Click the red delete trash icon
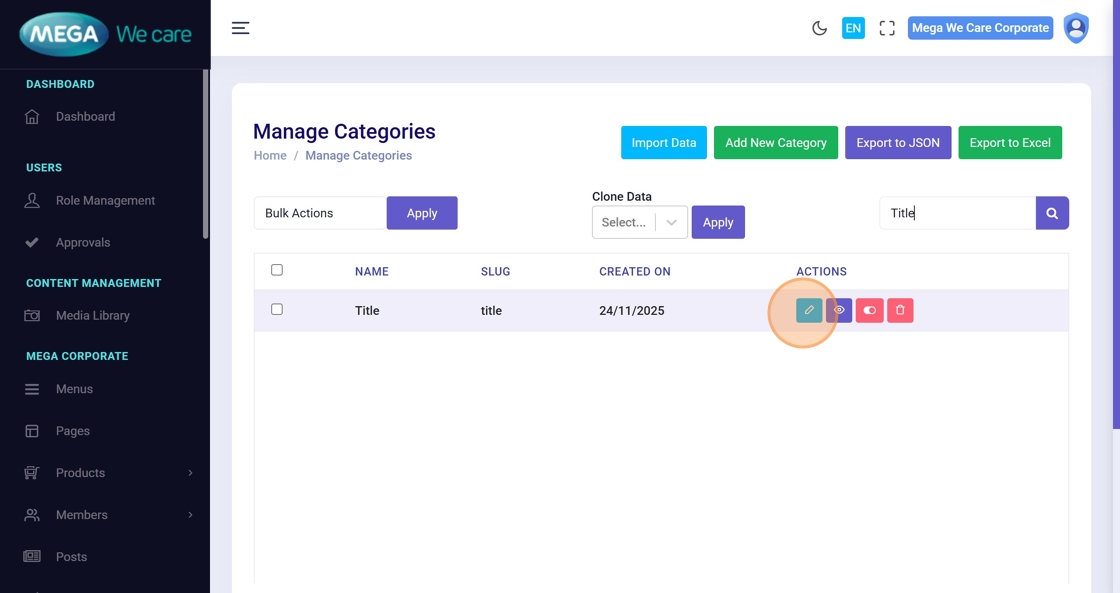This screenshot has width=1120, height=593. pos(900,310)
